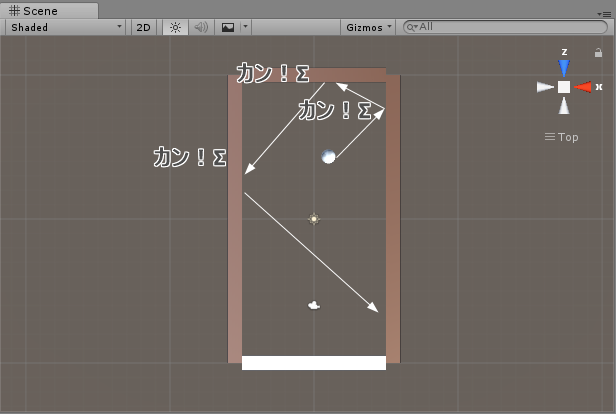The image size is (616, 414).
Task: Click the All search field
Action: click(x=506, y=27)
